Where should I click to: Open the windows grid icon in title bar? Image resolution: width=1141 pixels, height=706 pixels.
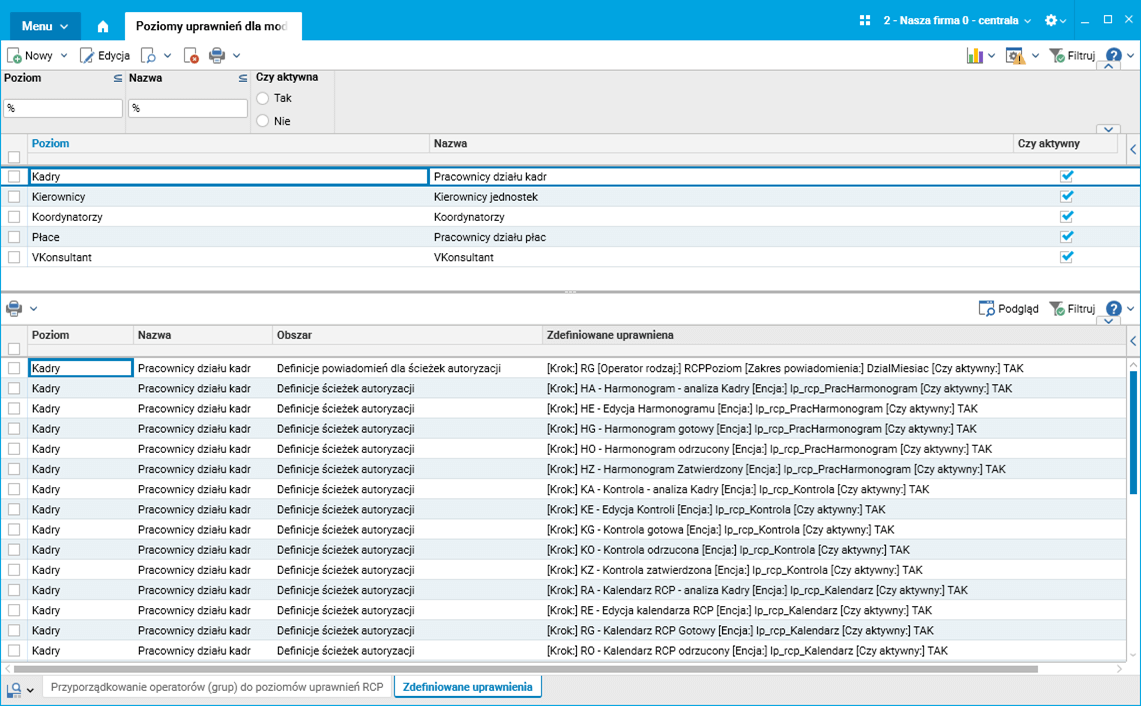click(866, 21)
